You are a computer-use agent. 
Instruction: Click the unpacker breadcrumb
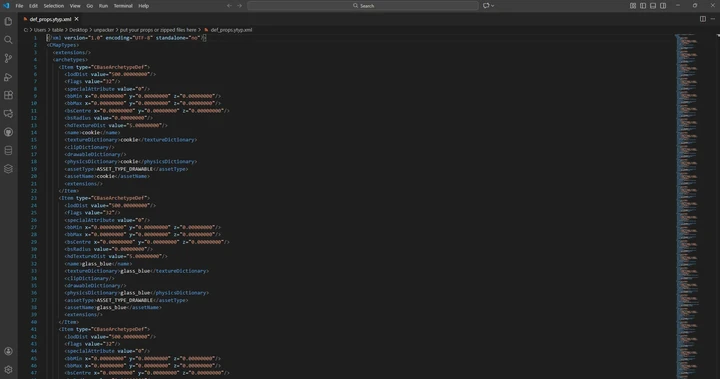click(104, 30)
